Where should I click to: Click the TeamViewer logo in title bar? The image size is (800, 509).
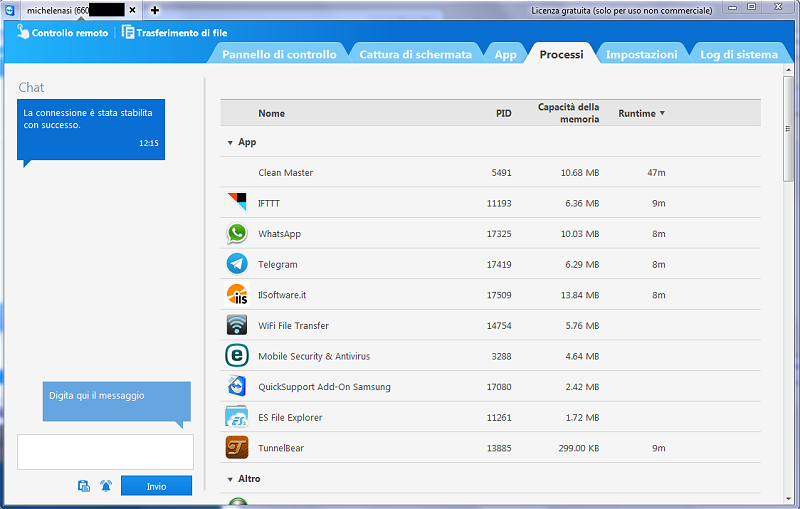10,10
